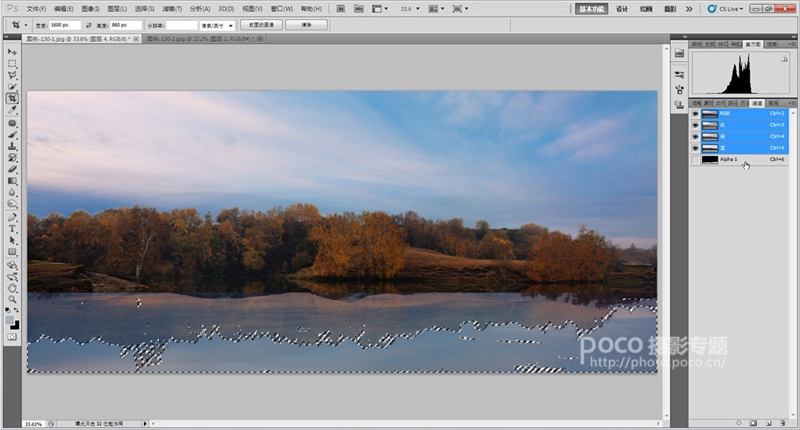Click the Front Image button
800x430 pixels.
261,25
